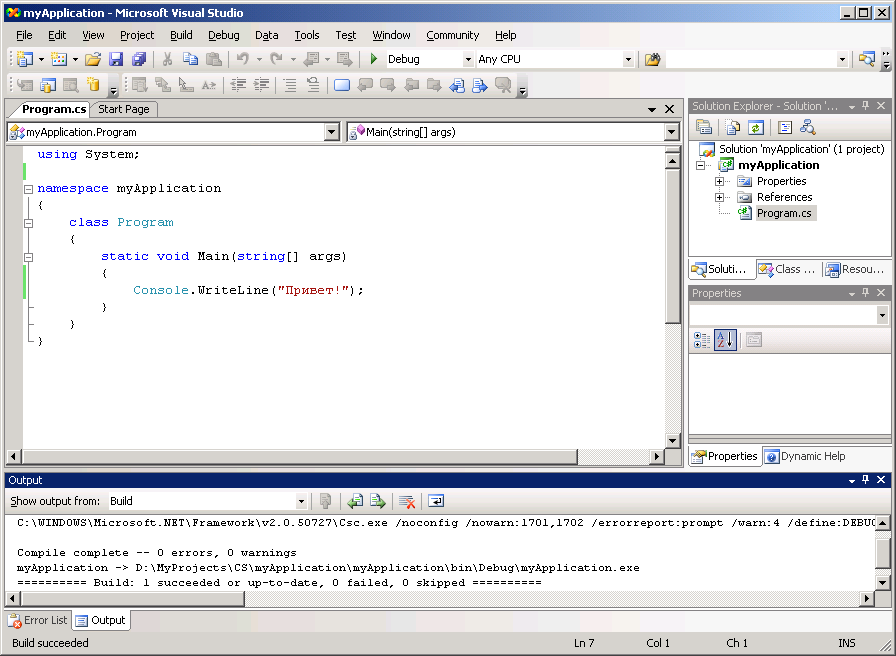Click the code editor horizontal scrollbar thumb
896x656 pixels.
[x=299, y=457]
